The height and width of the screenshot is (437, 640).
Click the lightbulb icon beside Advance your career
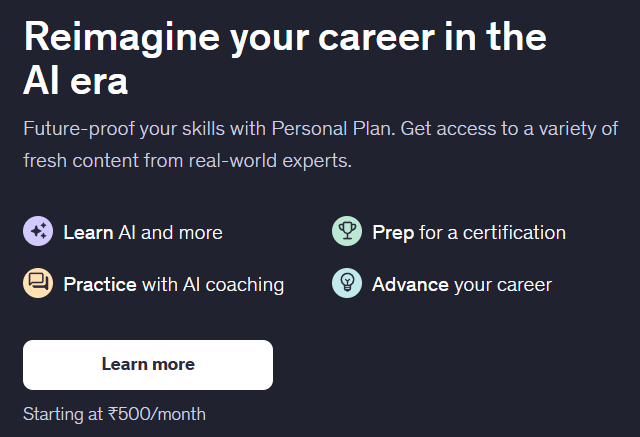pos(346,284)
